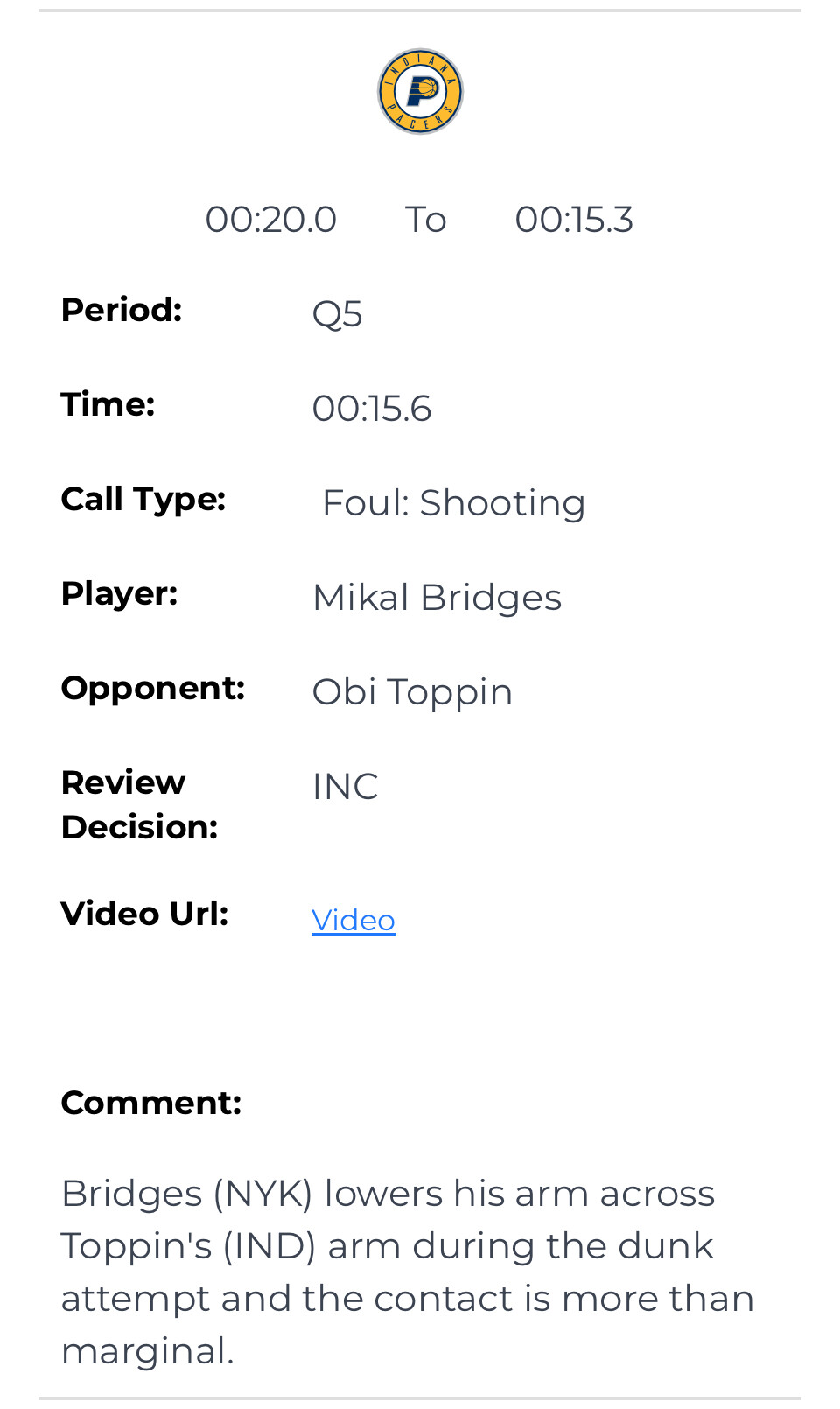Click the Time label

click(x=108, y=404)
